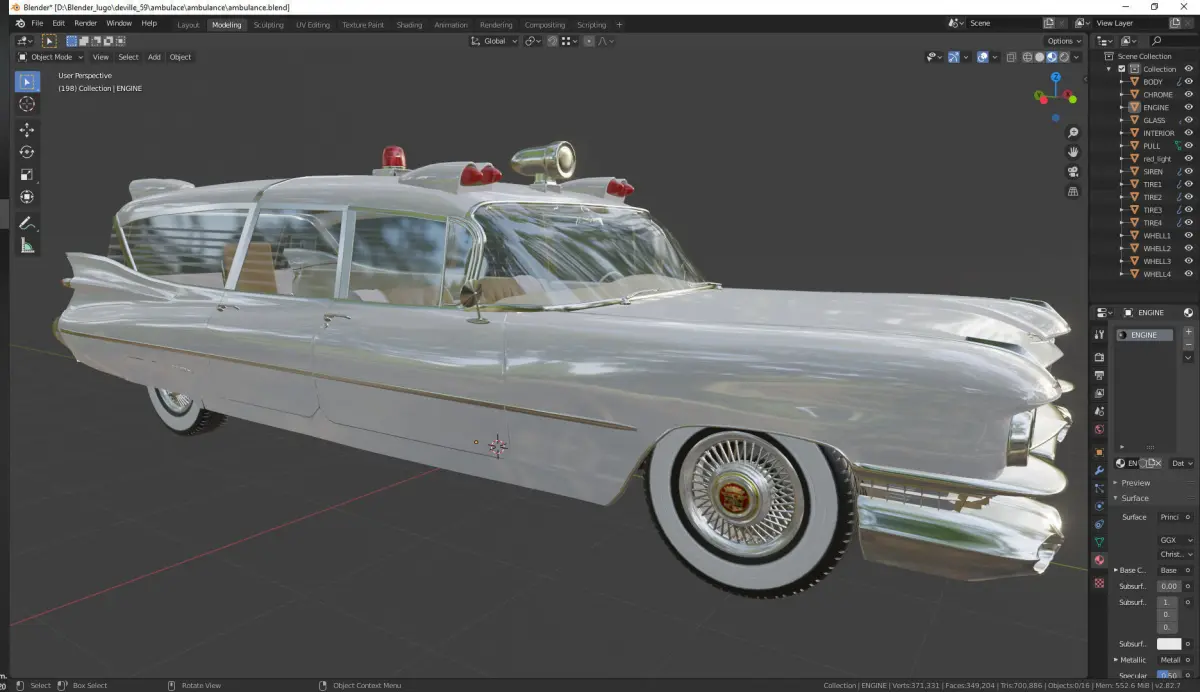Open the viewport Options dropdown
The height and width of the screenshot is (692, 1200).
click(1064, 41)
